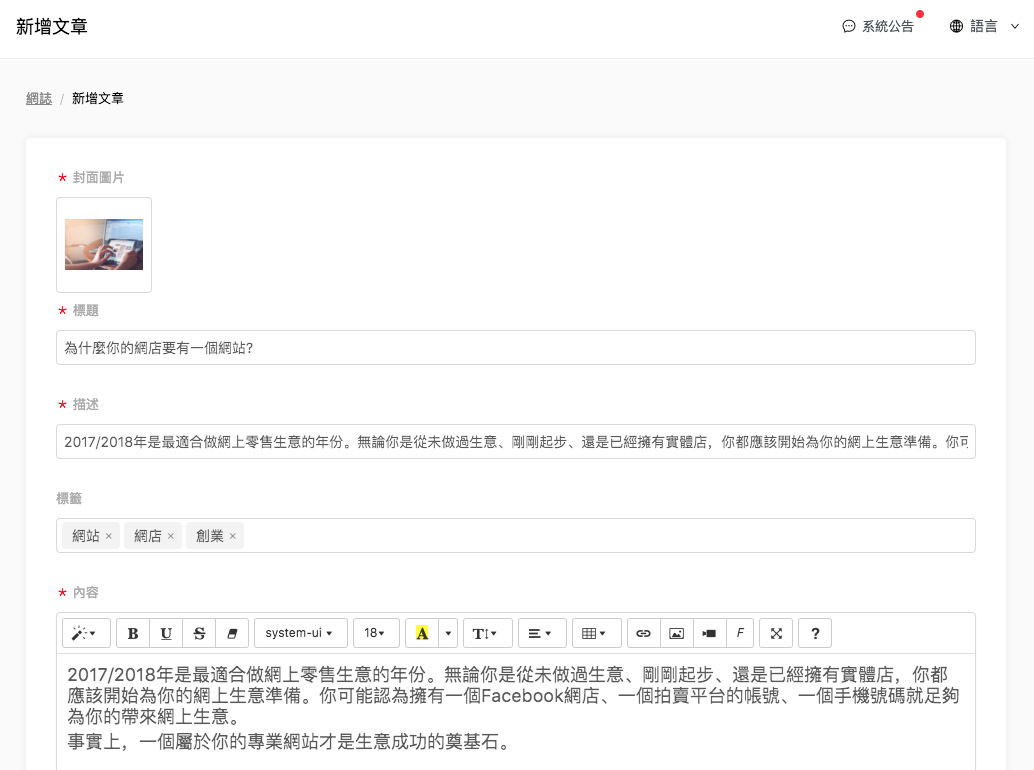This screenshot has height=770, width=1034.
Task: Click the 新增文章 breadcrumb text
Action: [x=98, y=98]
